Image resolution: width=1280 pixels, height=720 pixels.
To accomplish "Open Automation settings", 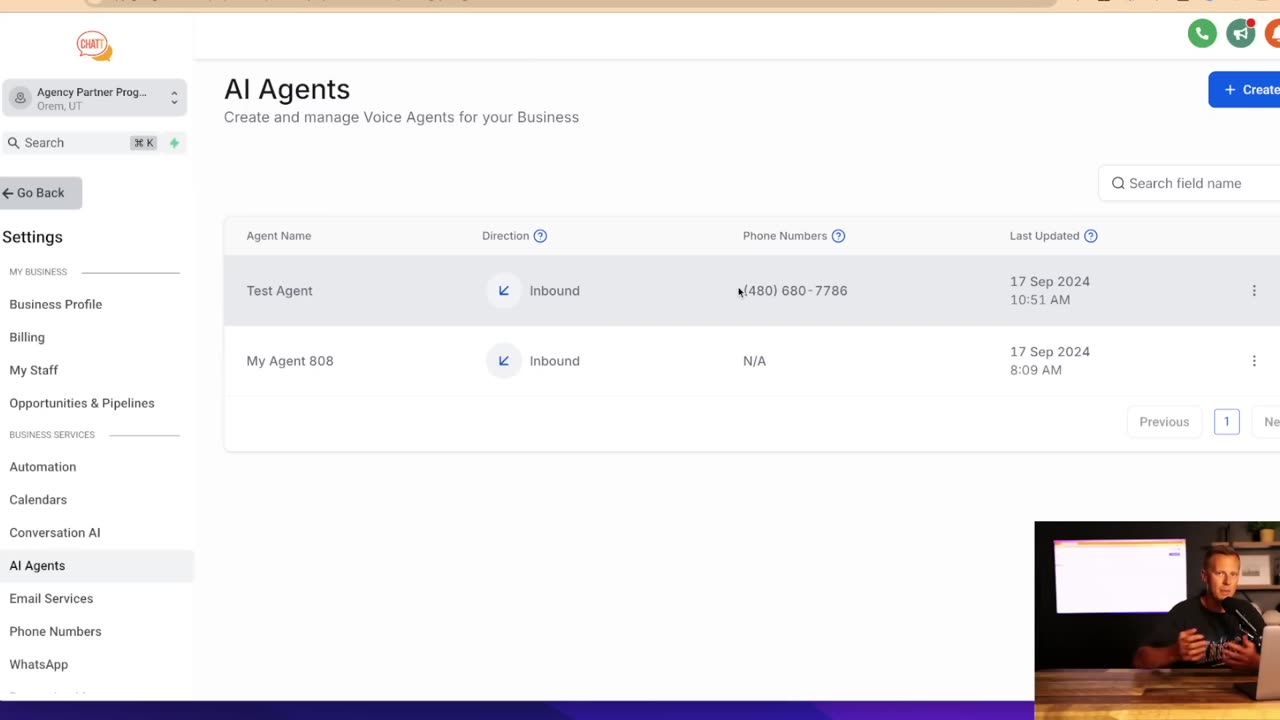I will coord(43,467).
